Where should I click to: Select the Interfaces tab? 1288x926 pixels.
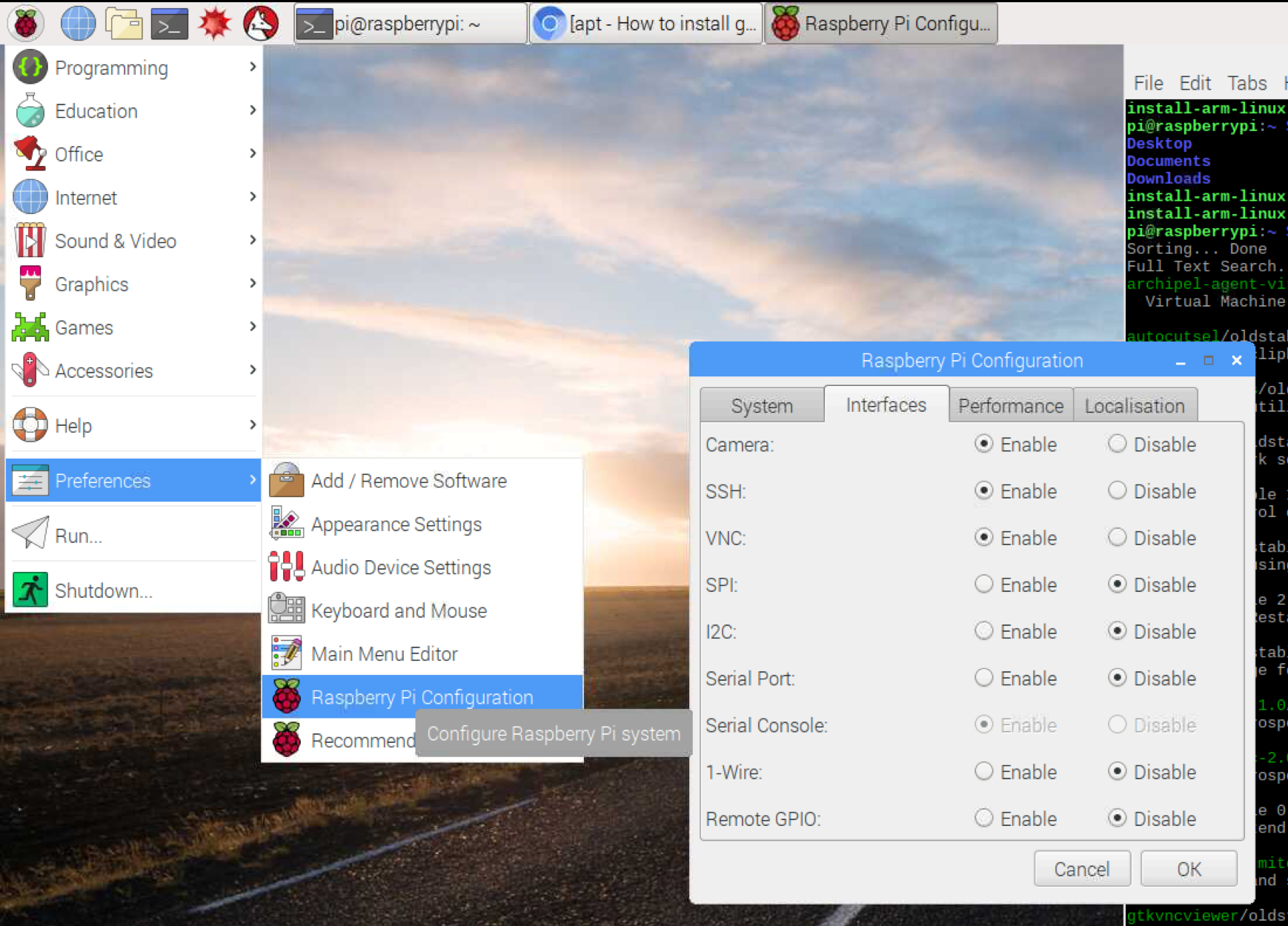click(886, 404)
